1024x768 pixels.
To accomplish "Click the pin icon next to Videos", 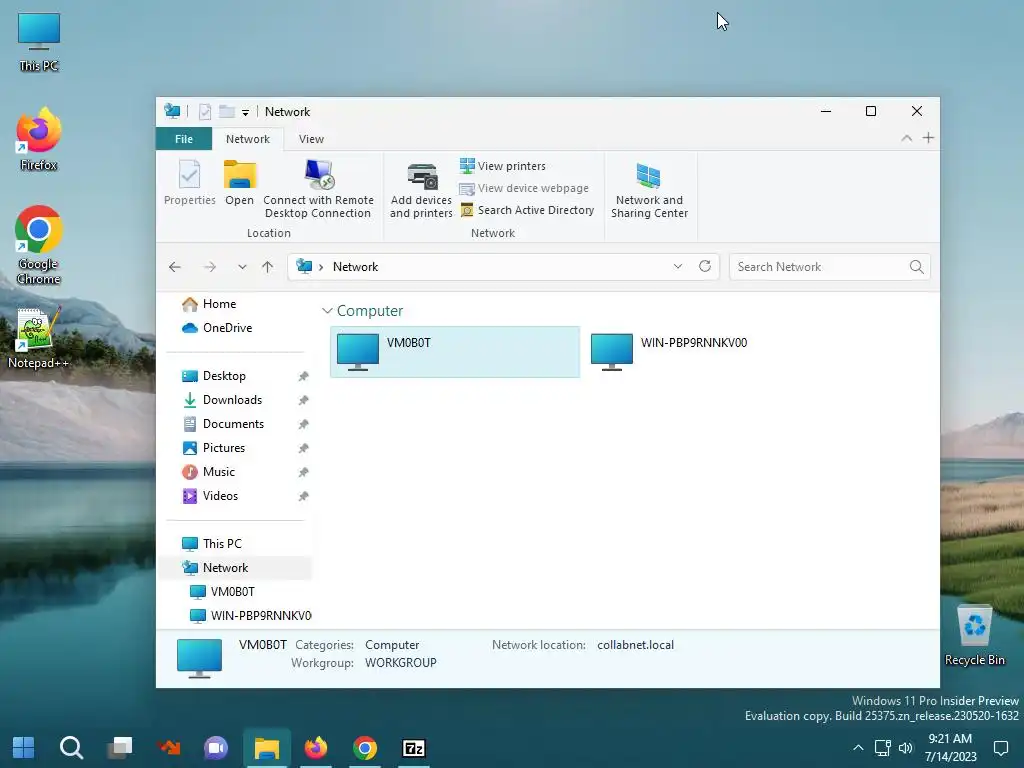I will [303, 496].
